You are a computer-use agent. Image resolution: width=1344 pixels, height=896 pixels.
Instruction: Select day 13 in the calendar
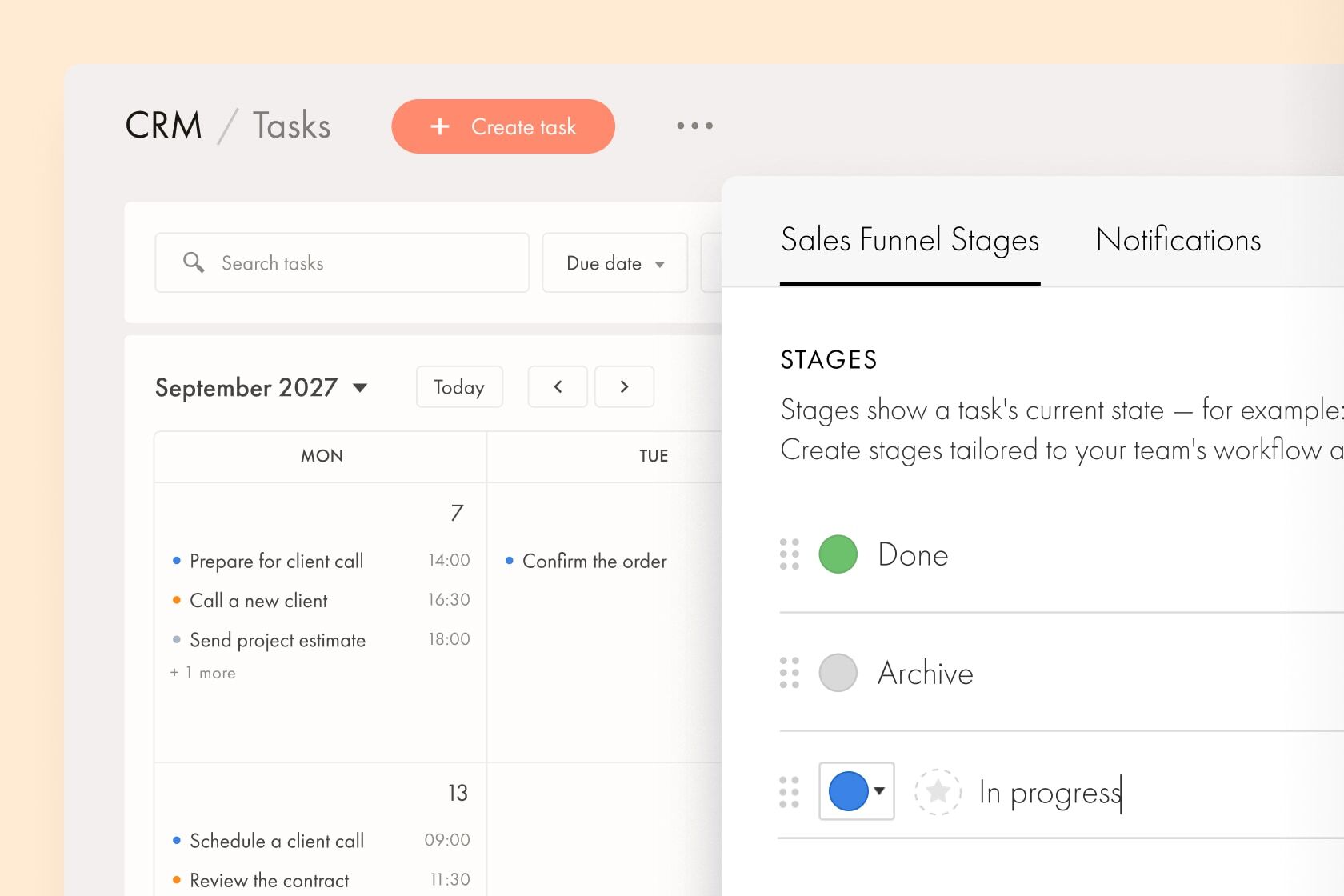458,793
